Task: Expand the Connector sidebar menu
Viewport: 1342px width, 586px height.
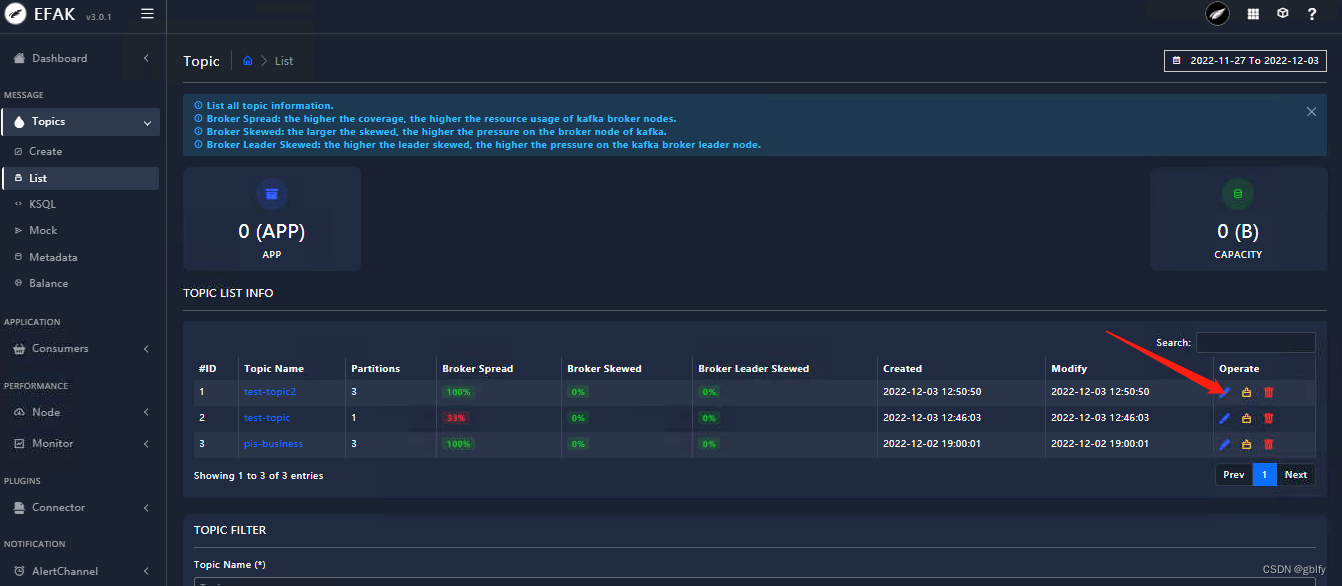Action: point(80,507)
